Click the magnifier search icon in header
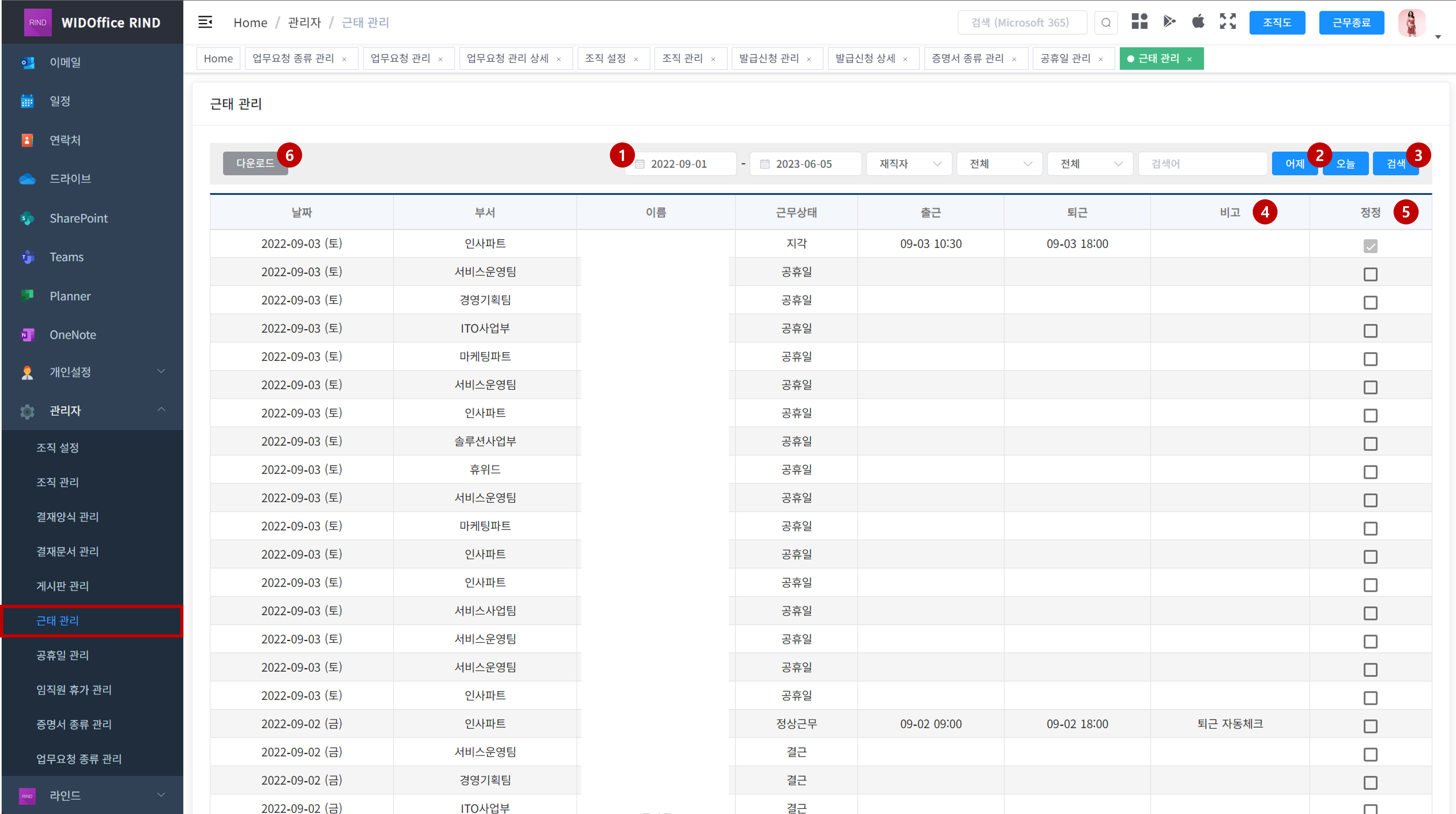1456x814 pixels. [1106, 22]
